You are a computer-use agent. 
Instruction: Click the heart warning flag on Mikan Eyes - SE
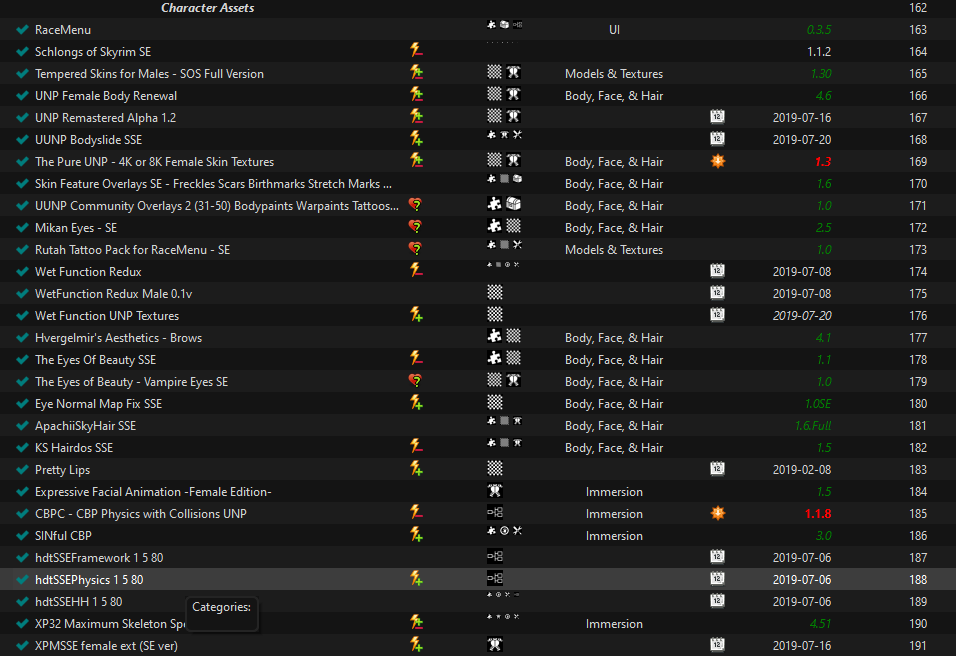click(x=415, y=227)
